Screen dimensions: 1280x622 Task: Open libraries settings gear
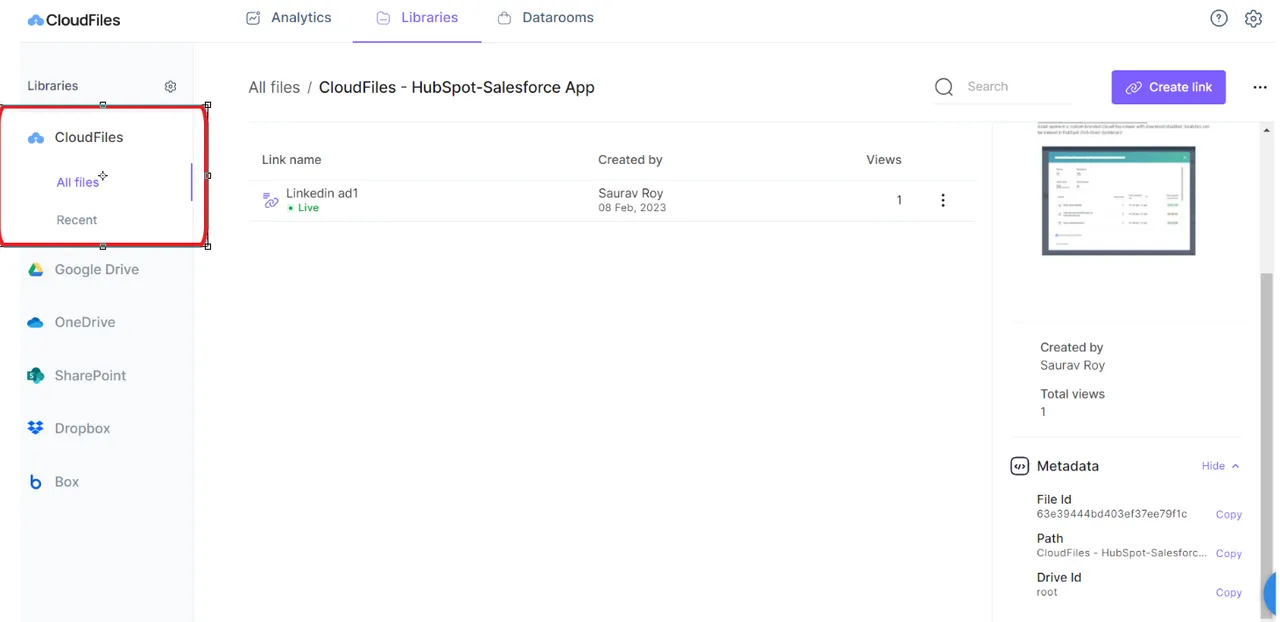(170, 86)
